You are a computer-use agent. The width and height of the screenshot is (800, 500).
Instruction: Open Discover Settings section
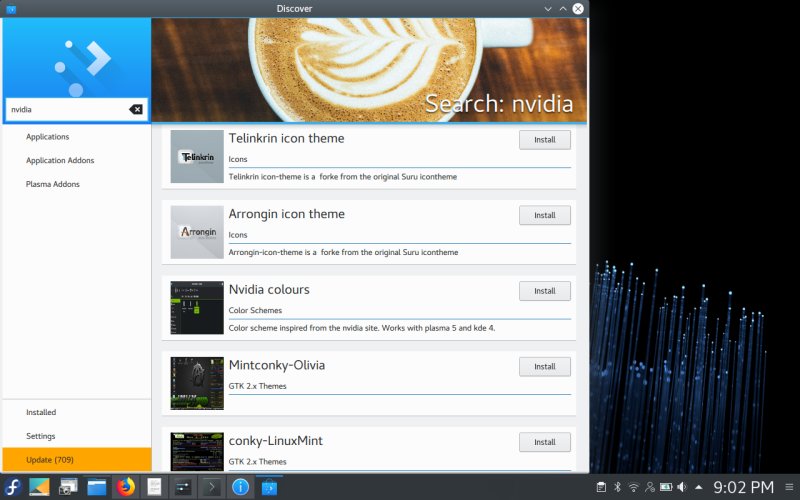click(x=40, y=436)
